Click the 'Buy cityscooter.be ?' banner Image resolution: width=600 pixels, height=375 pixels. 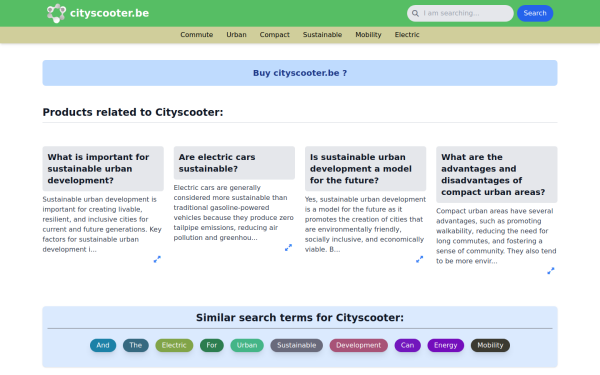point(300,73)
